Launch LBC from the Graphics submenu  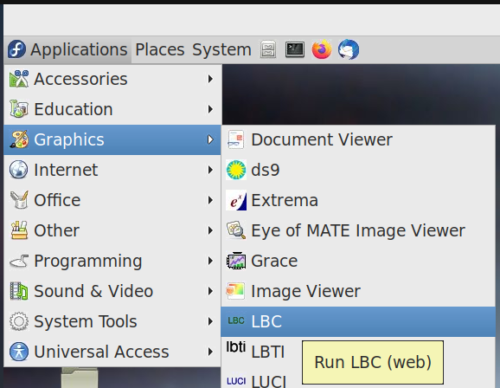358,322
